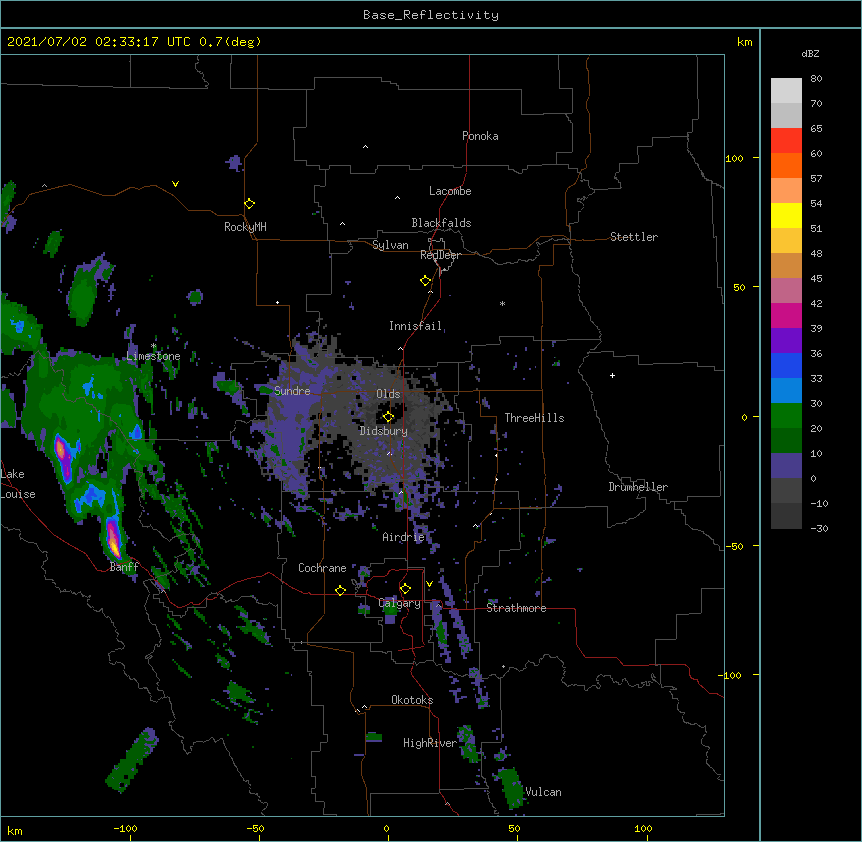Click the -30 value at legend bottom
This screenshot has height=842, width=862.
point(819,528)
